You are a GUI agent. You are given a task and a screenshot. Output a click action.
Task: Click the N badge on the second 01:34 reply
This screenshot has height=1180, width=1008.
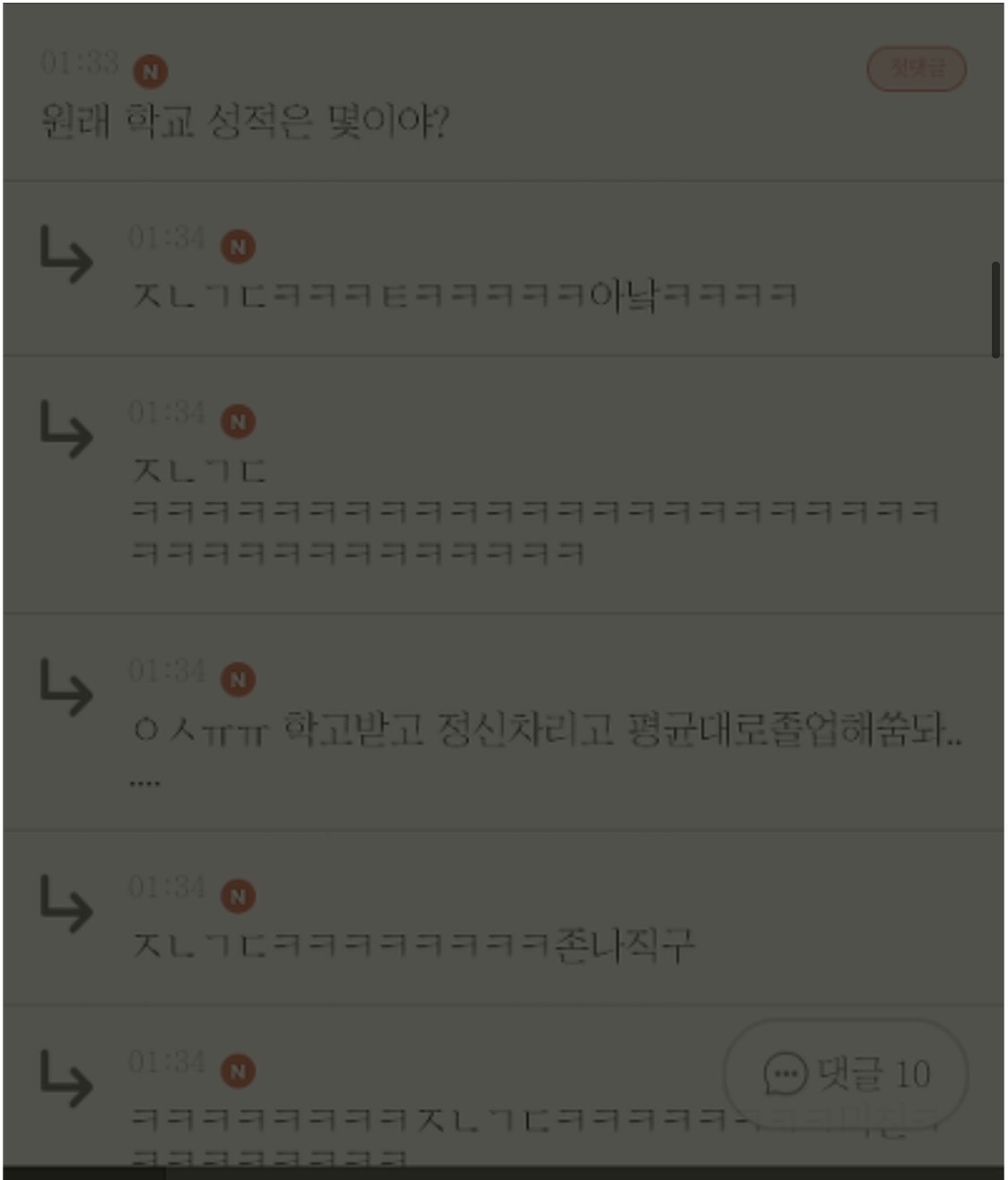[238, 421]
